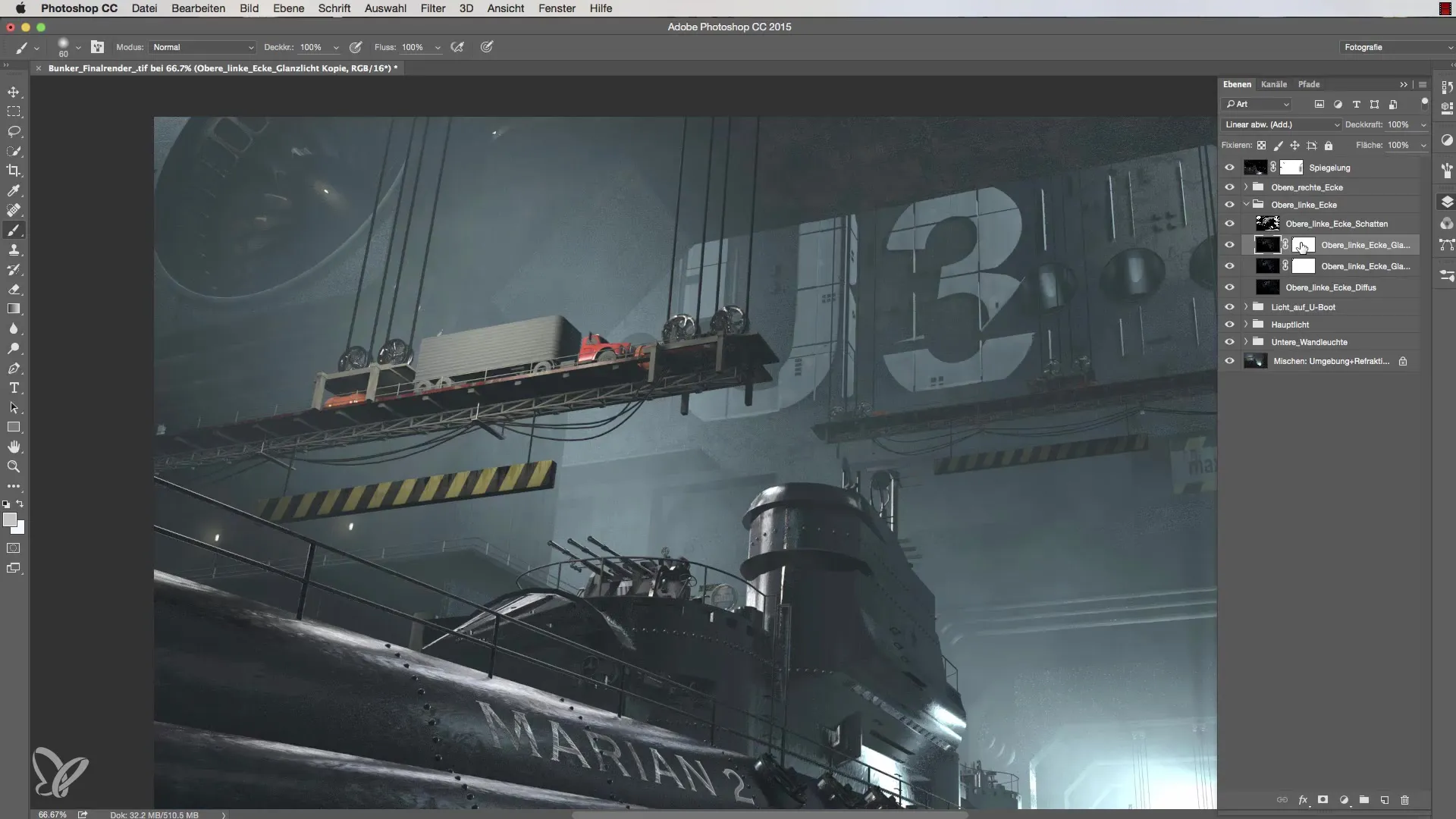The image size is (1456, 819).
Task: Open the Apple menu
Action: pos(20,8)
